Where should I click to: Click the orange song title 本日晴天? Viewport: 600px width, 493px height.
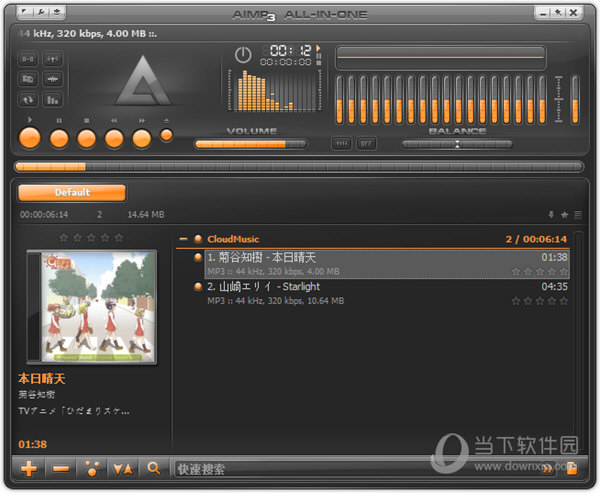[x=42, y=379]
